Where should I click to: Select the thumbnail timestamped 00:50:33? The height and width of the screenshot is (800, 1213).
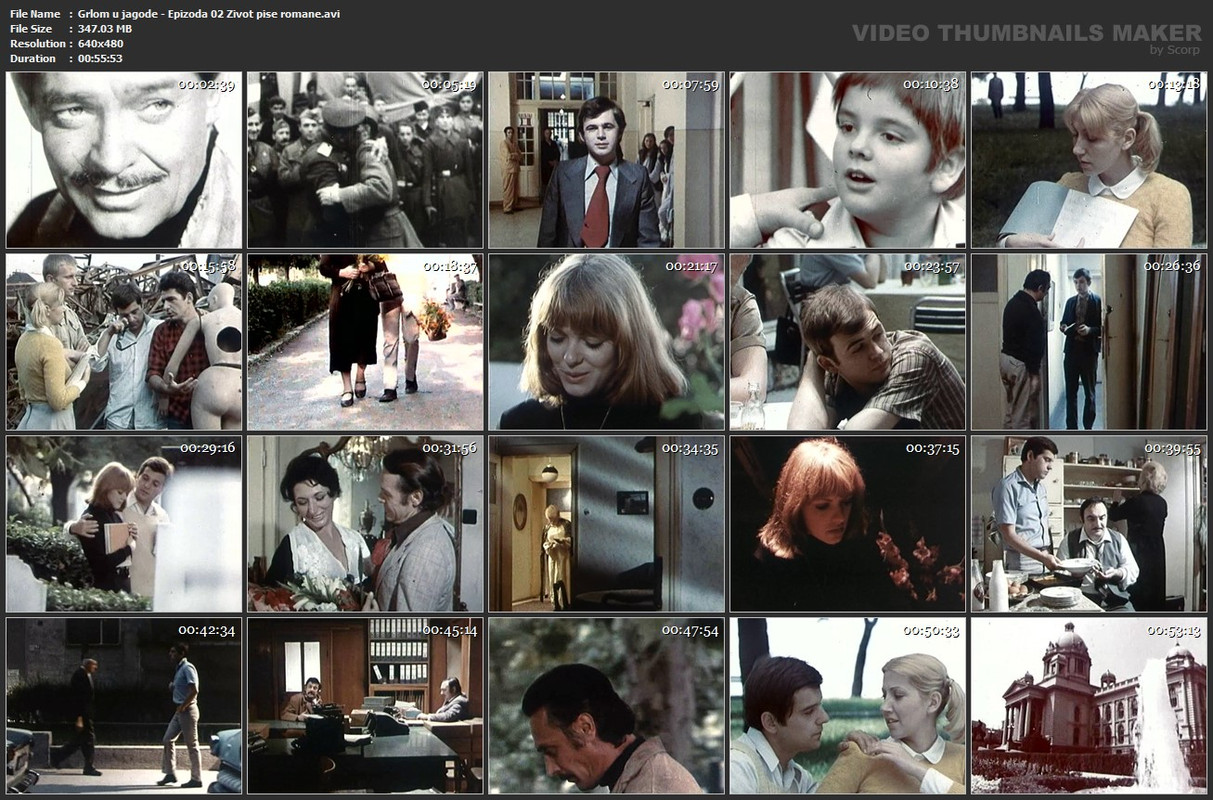(848, 706)
